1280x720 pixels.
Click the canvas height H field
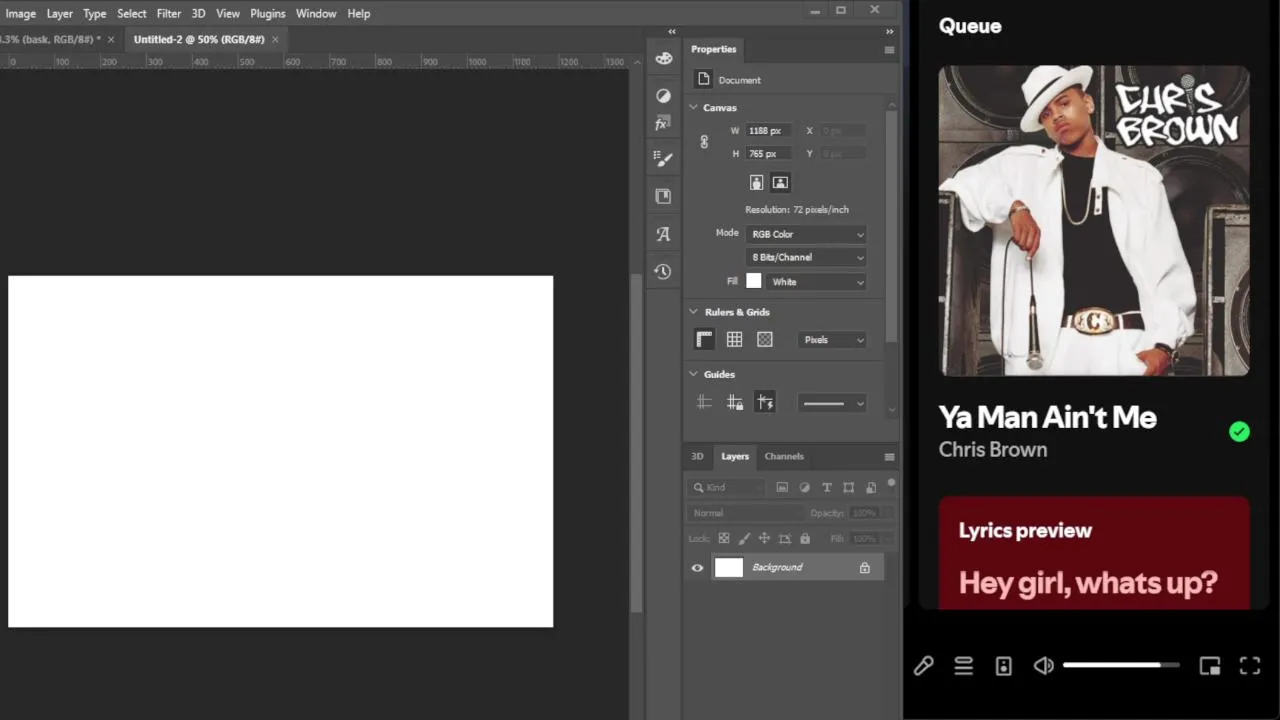(x=768, y=154)
